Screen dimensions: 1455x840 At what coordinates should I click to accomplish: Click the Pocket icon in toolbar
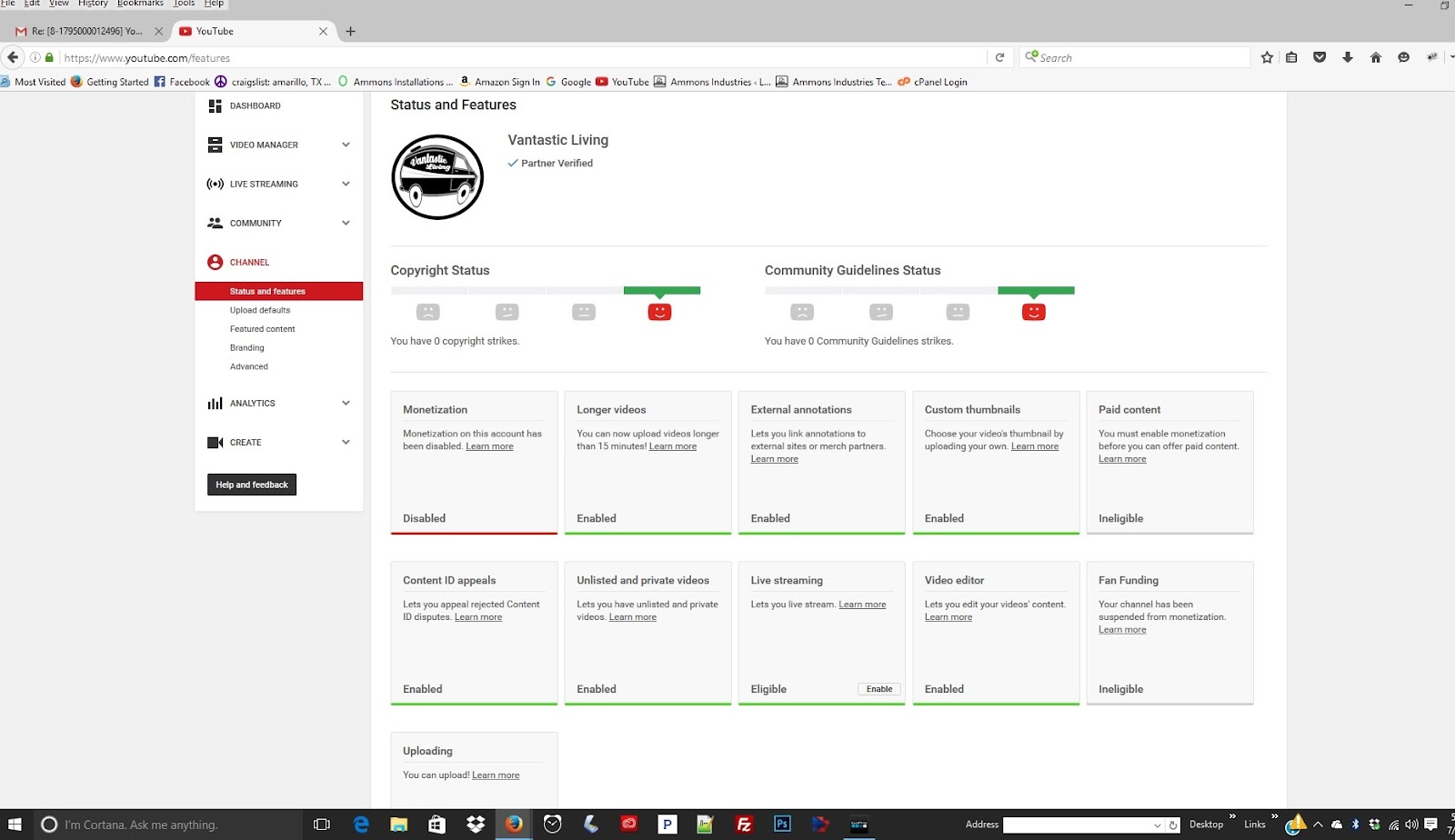[x=1320, y=57]
